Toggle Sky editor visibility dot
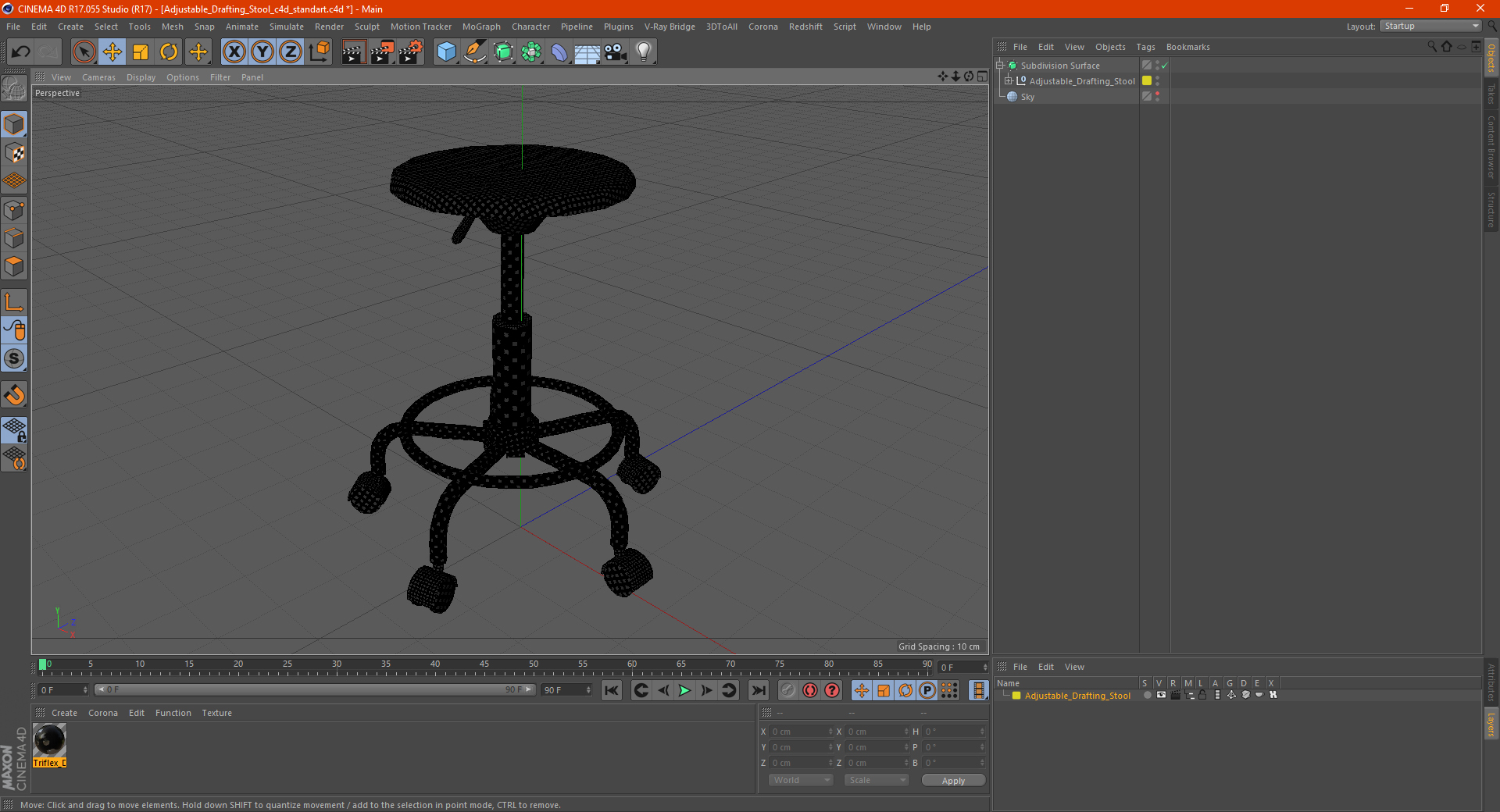 (x=1157, y=94)
